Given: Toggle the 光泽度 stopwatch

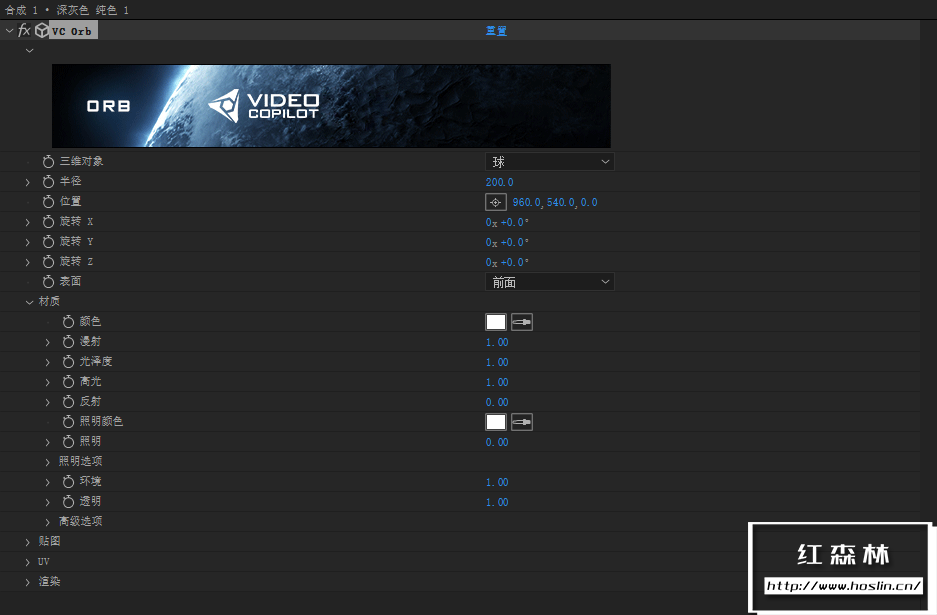Looking at the screenshot, I should 68,362.
